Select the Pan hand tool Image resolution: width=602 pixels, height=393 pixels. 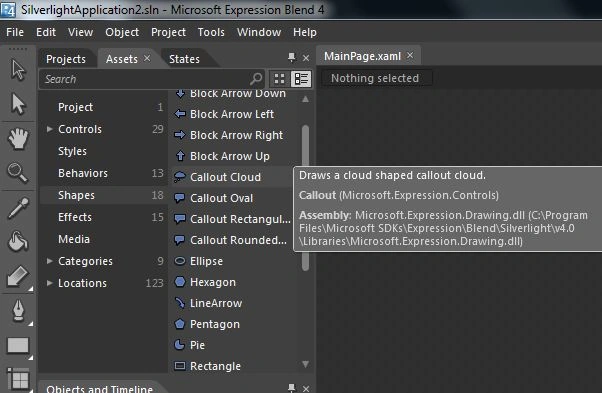(x=18, y=139)
